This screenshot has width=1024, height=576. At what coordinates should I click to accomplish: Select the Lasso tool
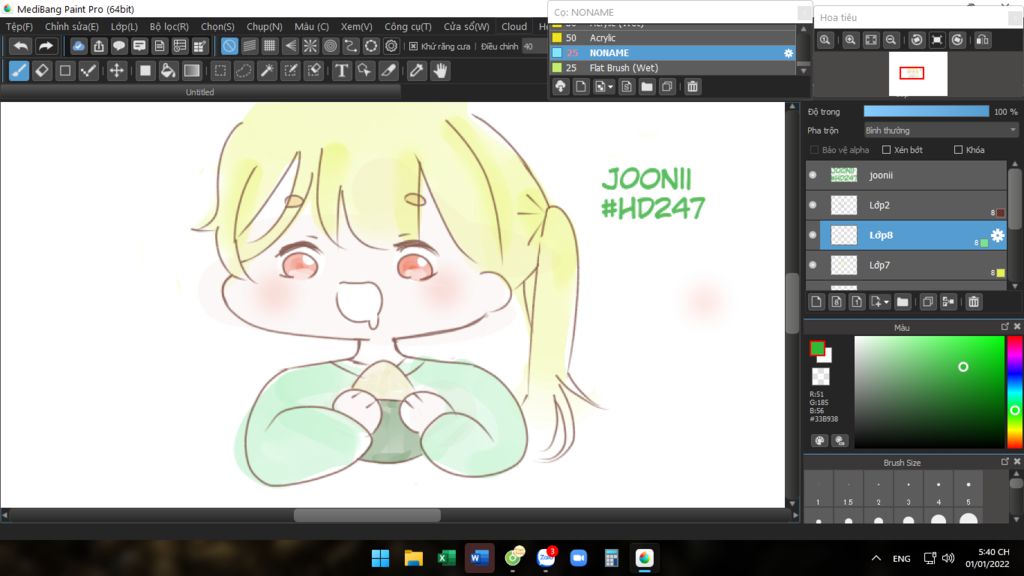pyautogui.click(x=244, y=71)
